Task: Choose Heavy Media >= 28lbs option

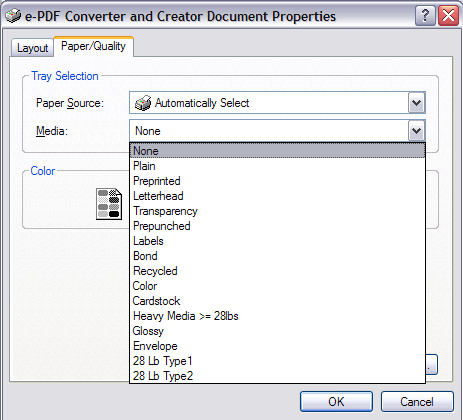Action: [277, 316]
